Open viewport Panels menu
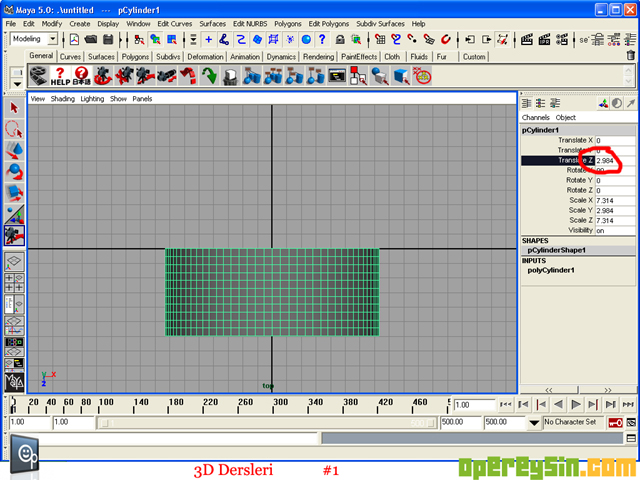 142,99
